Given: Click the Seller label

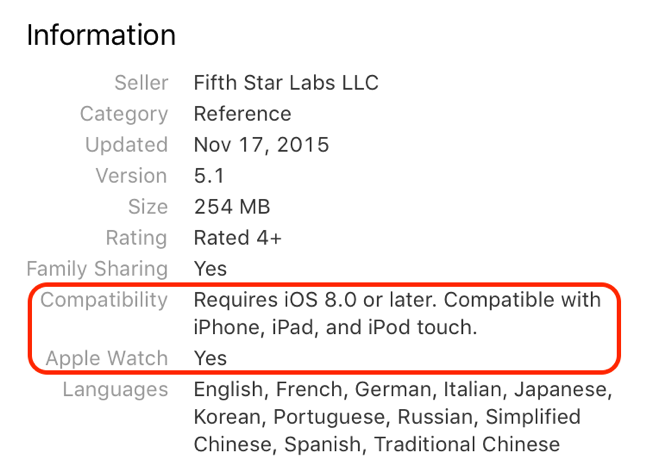Looking at the screenshot, I should click(141, 83).
